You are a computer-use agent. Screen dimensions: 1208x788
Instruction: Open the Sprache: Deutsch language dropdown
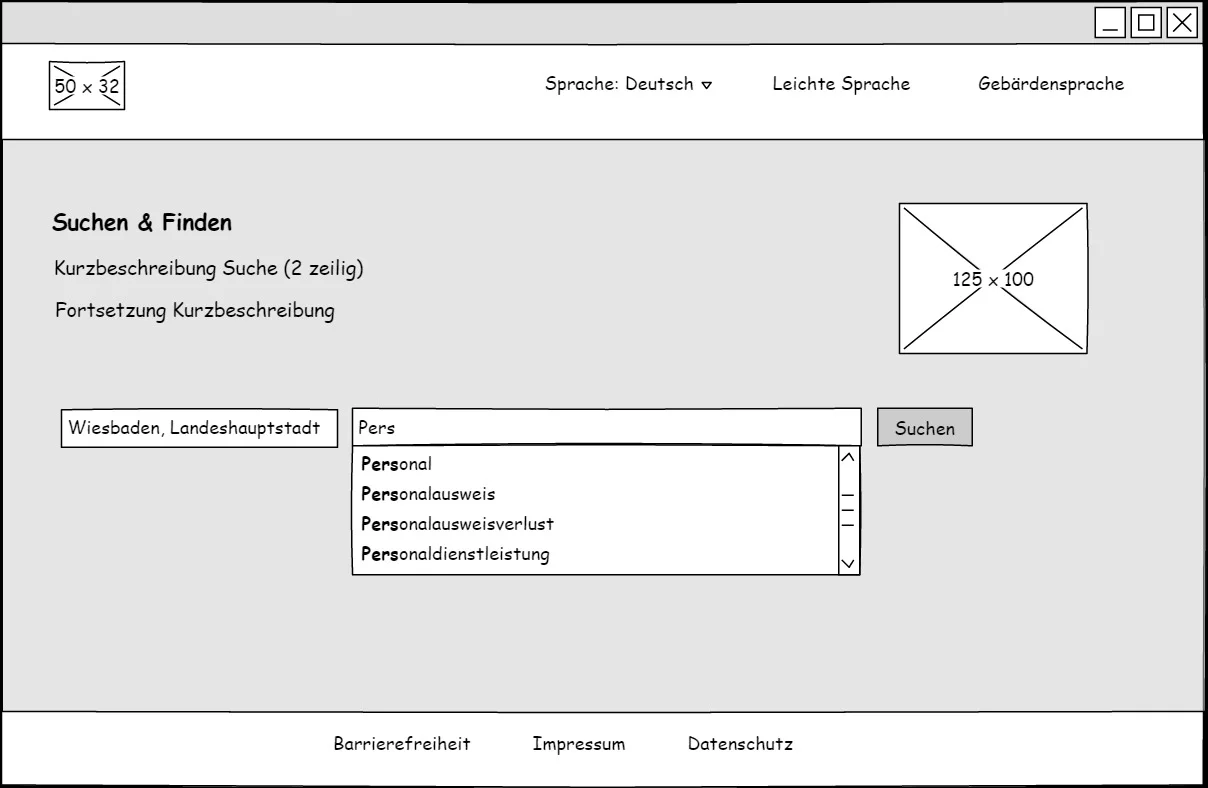pos(628,84)
